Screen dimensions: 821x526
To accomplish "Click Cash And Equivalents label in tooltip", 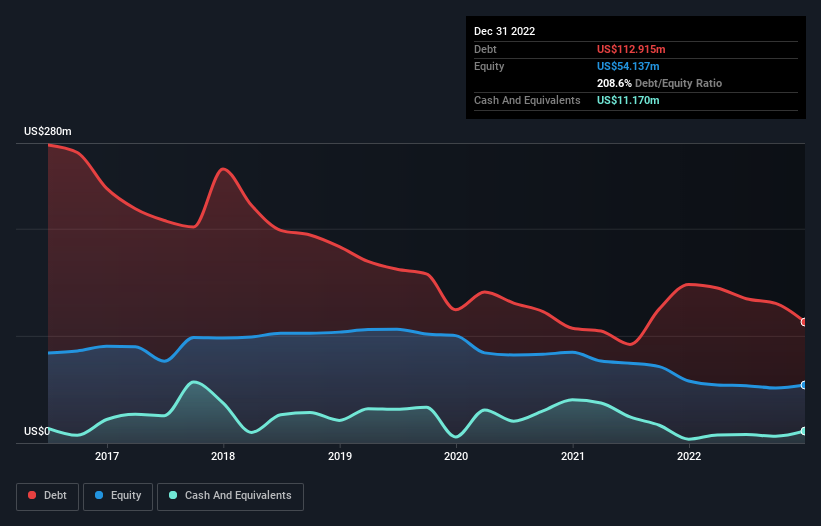I will [527, 100].
